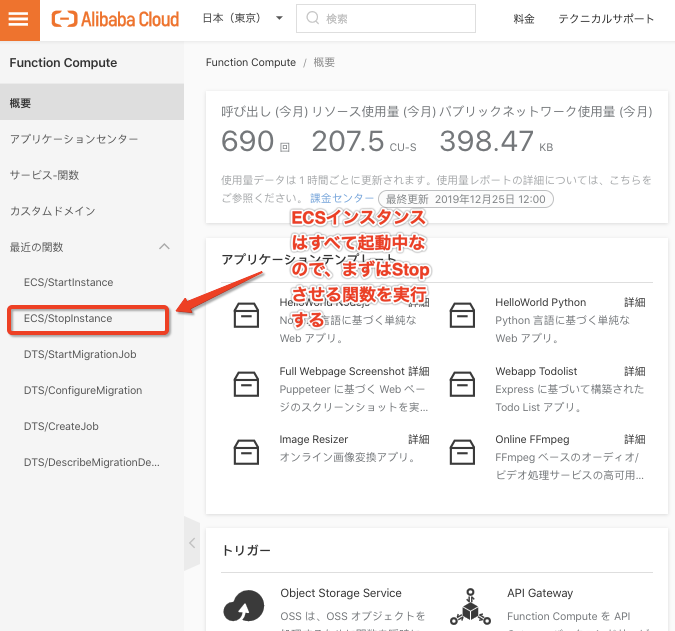Click the Alibaba Cloud logo
This screenshot has height=631, width=675.
[116, 19]
